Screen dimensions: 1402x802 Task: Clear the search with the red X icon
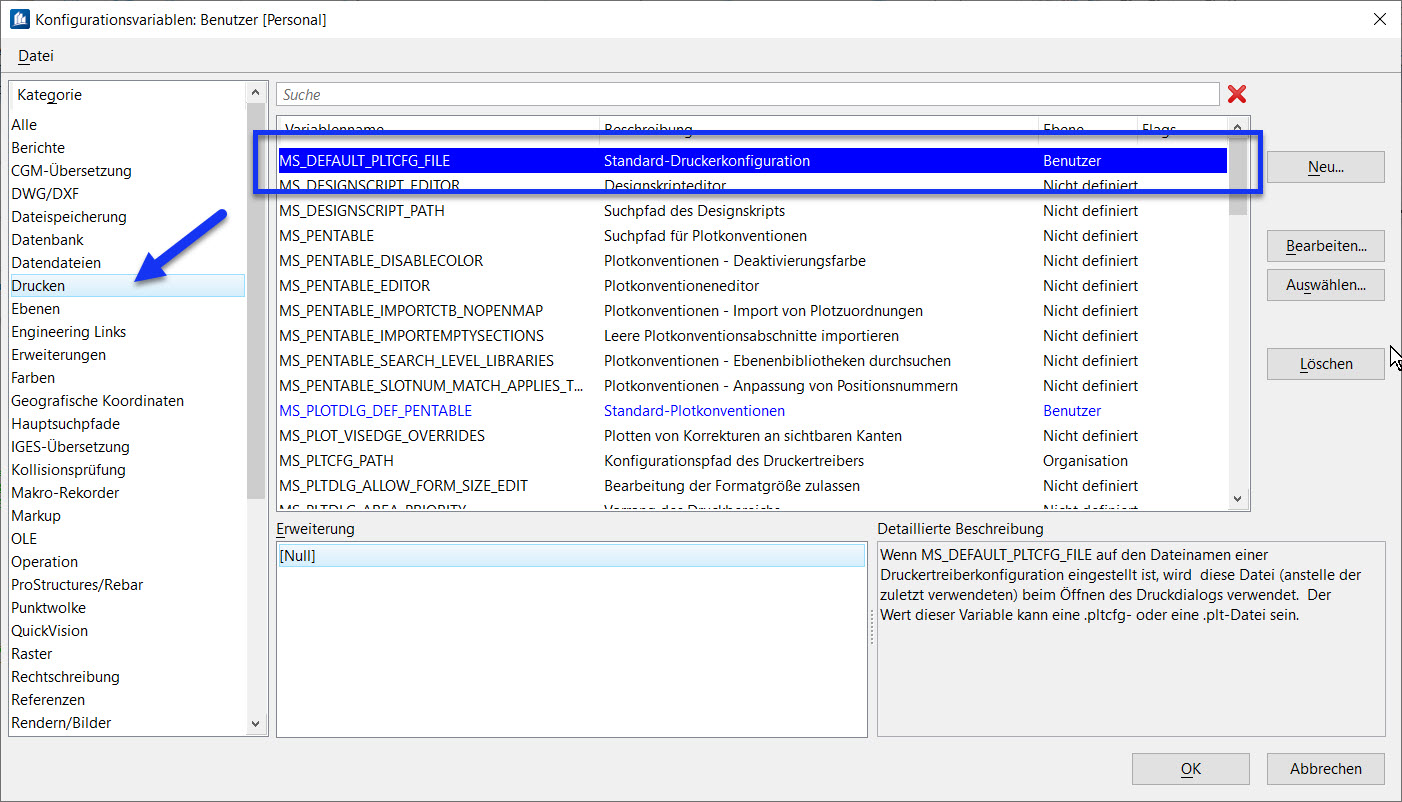1237,94
